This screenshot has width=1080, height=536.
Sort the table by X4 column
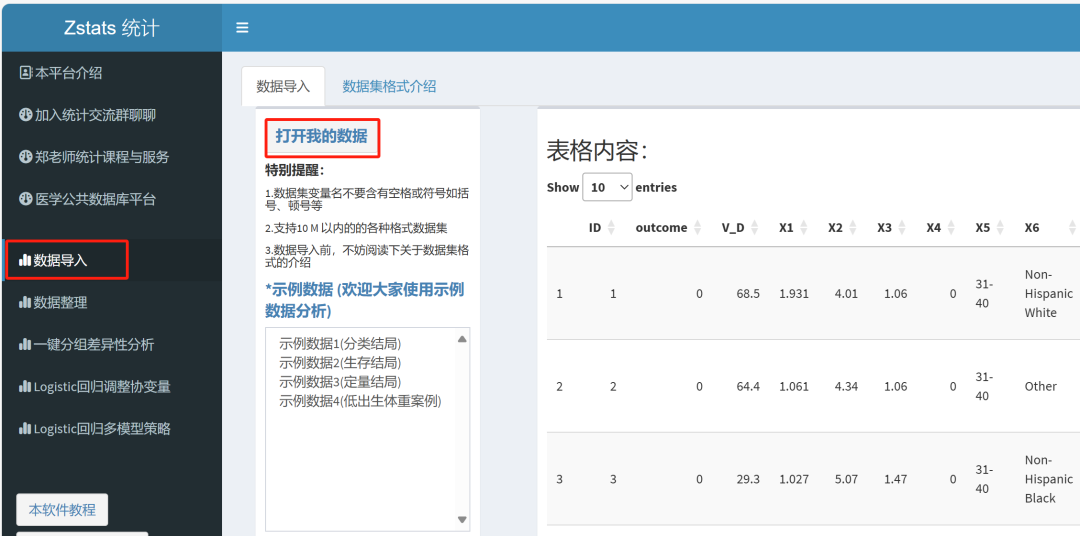(x=939, y=227)
